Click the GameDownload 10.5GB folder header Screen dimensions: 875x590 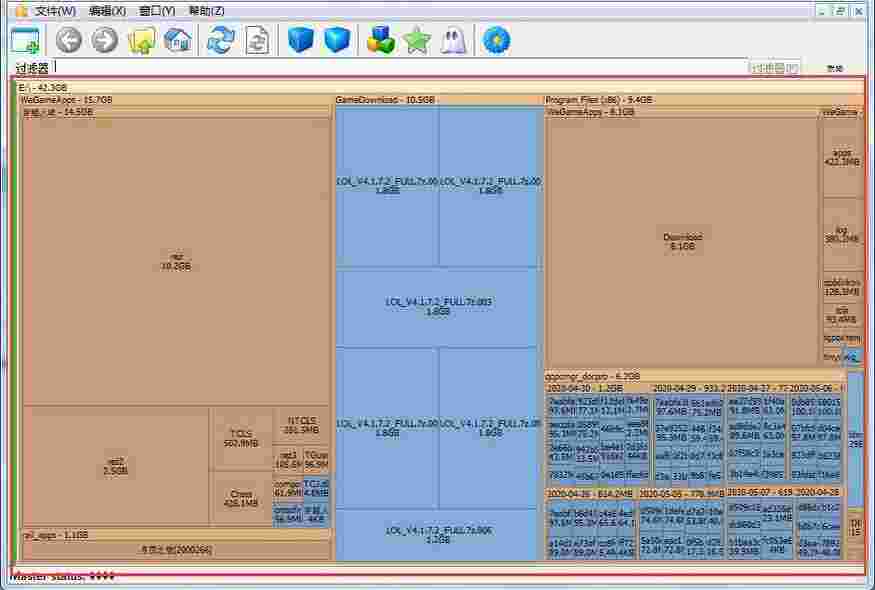(x=385, y=100)
